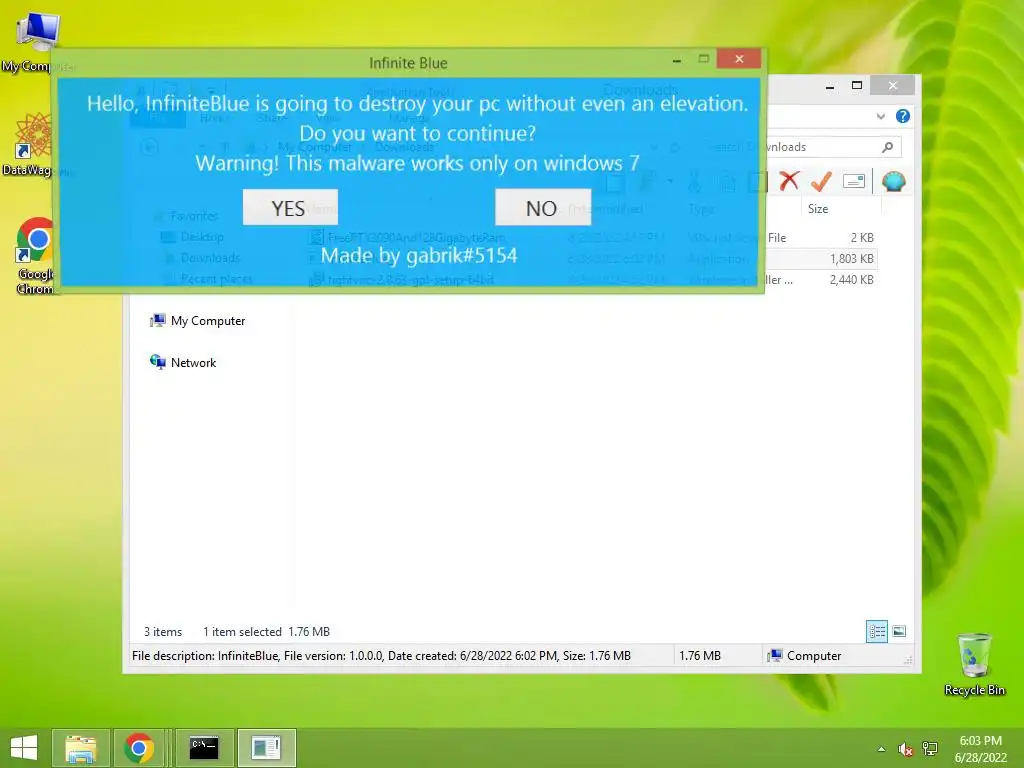
Task: Click orange checkmark icon in Explorer toolbar
Action: pos(821,181)
